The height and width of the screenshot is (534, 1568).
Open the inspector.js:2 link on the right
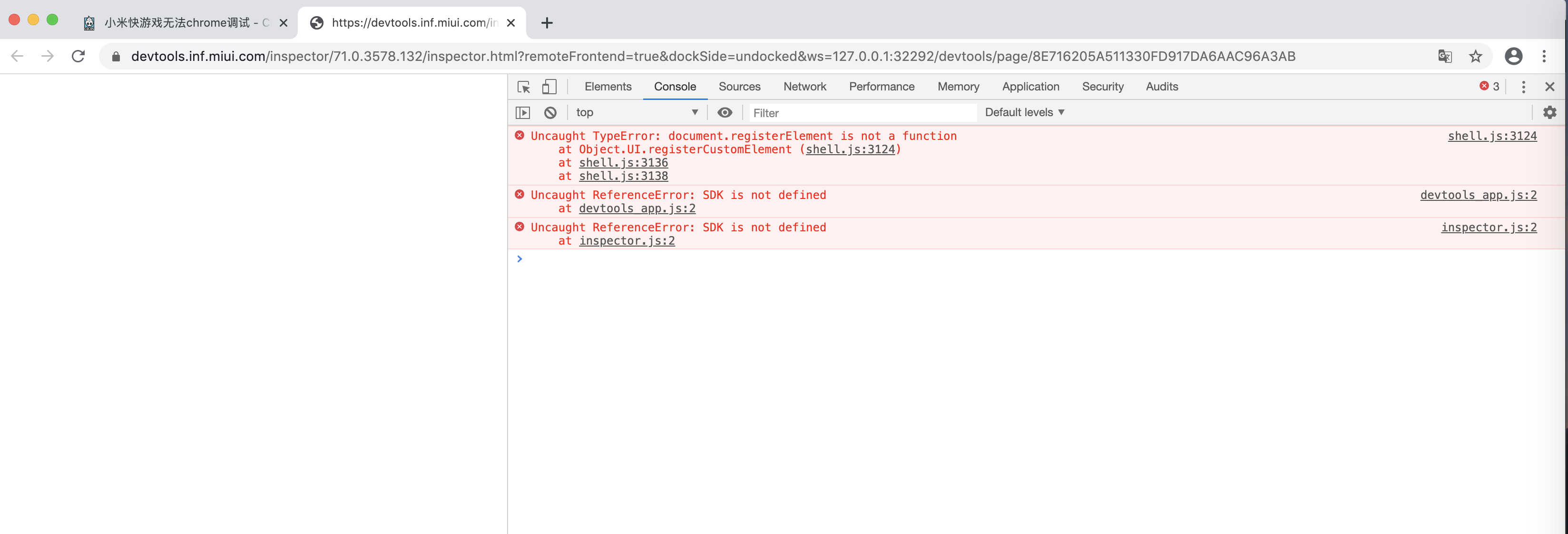[1488, 227]
